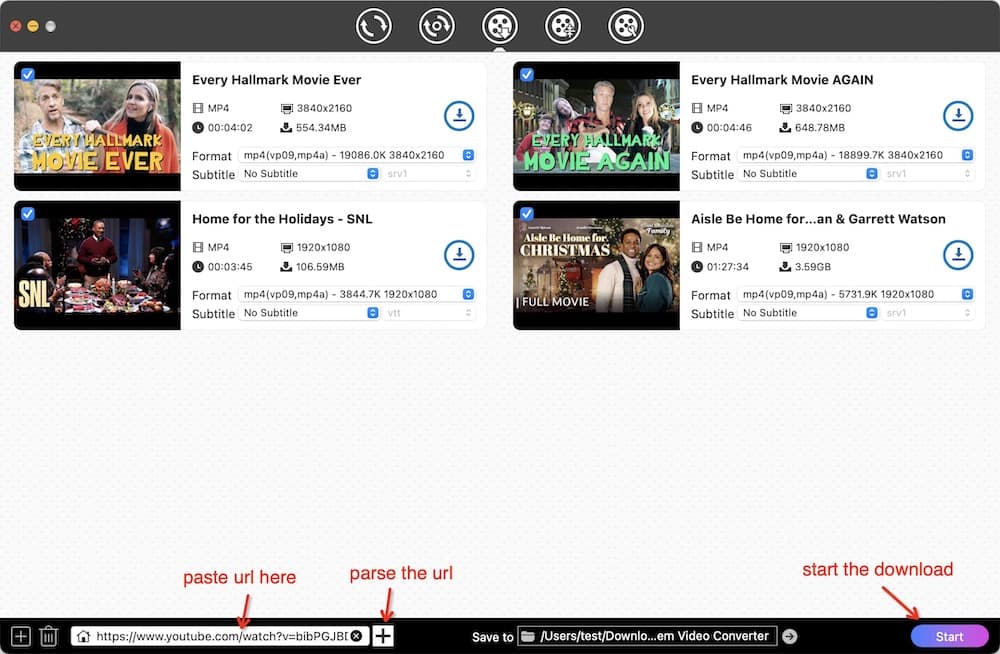This screenshot has height=654, width=1000.
Task: Click the Start button
Action: [x=949, y=636]
